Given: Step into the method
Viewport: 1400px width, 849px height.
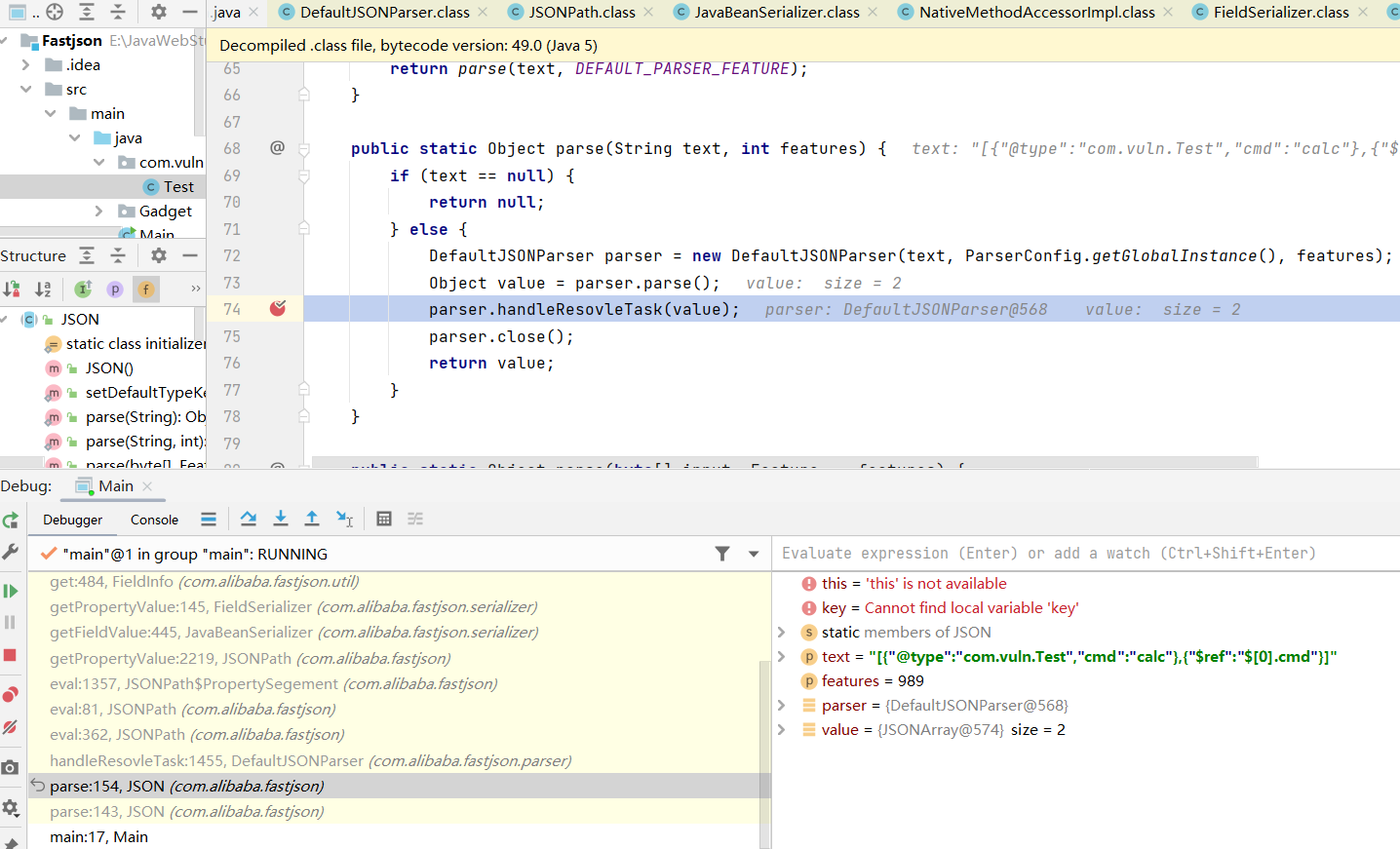Looking at the screenshot, I should coord(281,519).
